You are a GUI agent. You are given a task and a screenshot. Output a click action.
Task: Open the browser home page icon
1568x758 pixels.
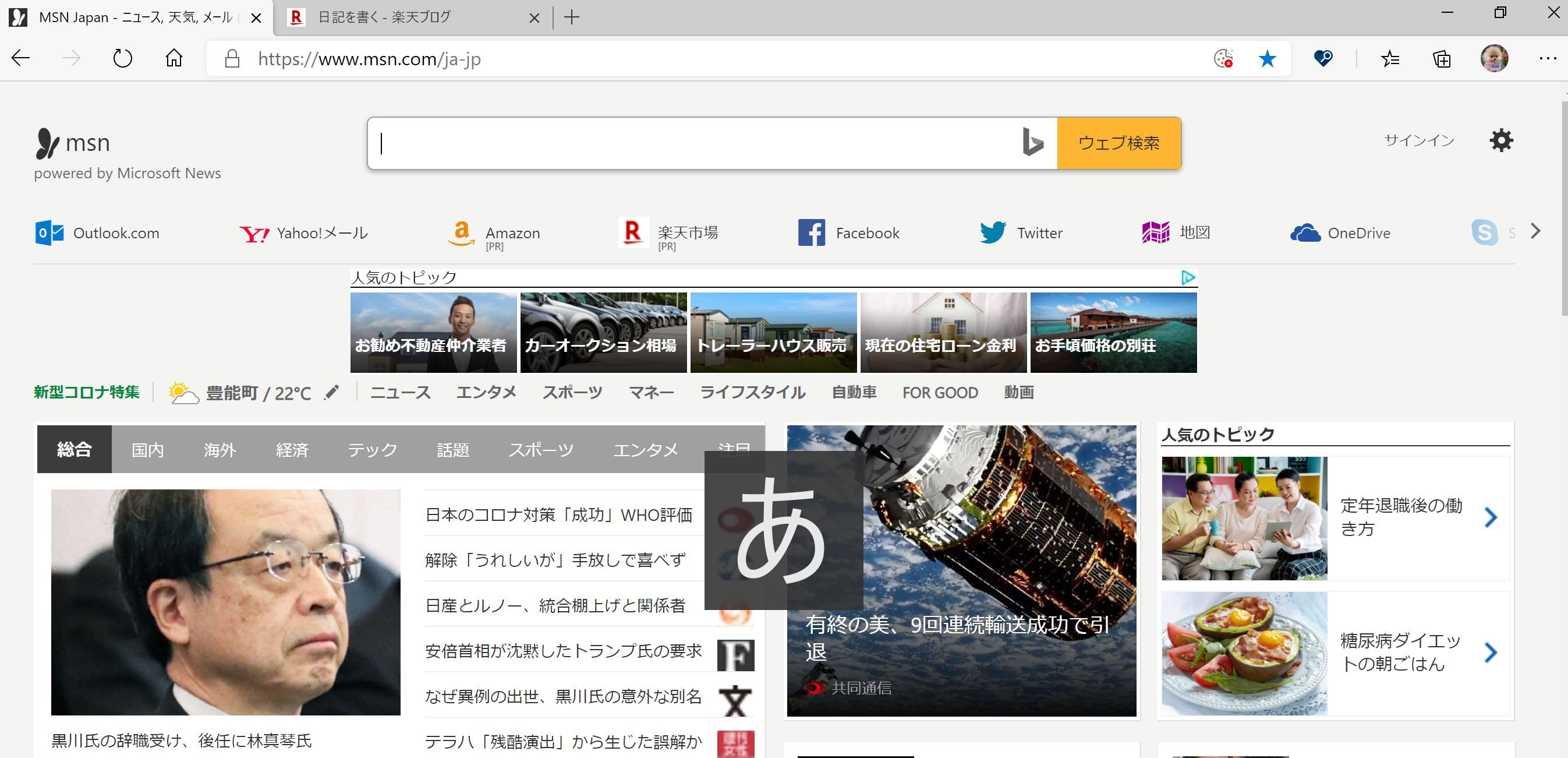coord(174,58)
